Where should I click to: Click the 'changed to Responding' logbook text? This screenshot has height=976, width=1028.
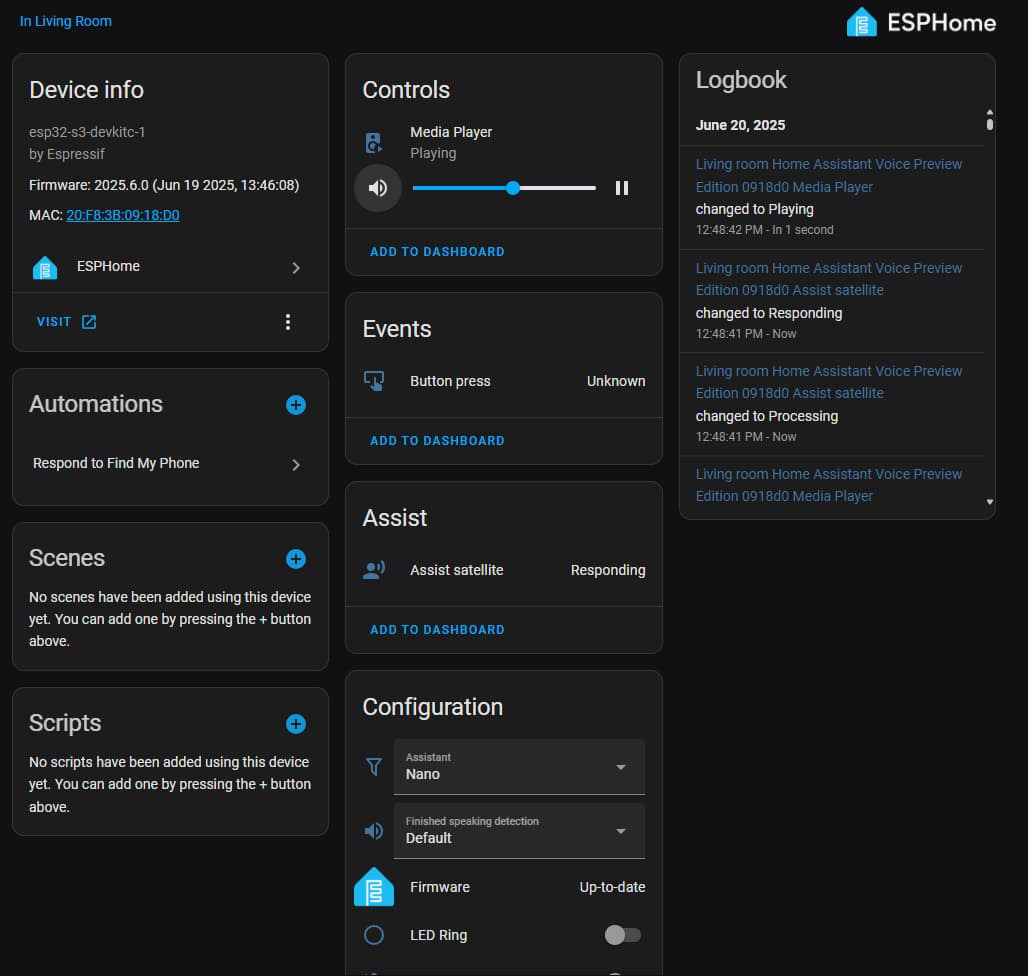tap(769, 313)
